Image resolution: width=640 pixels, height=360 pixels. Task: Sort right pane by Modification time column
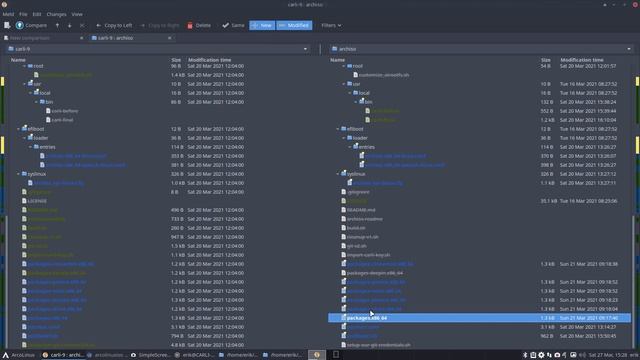tap(582, 60)
